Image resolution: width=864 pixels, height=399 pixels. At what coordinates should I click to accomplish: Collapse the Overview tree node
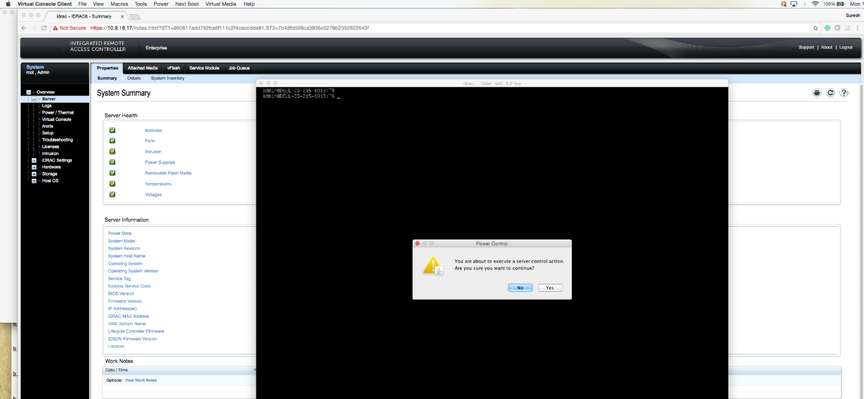coord(29,92)
